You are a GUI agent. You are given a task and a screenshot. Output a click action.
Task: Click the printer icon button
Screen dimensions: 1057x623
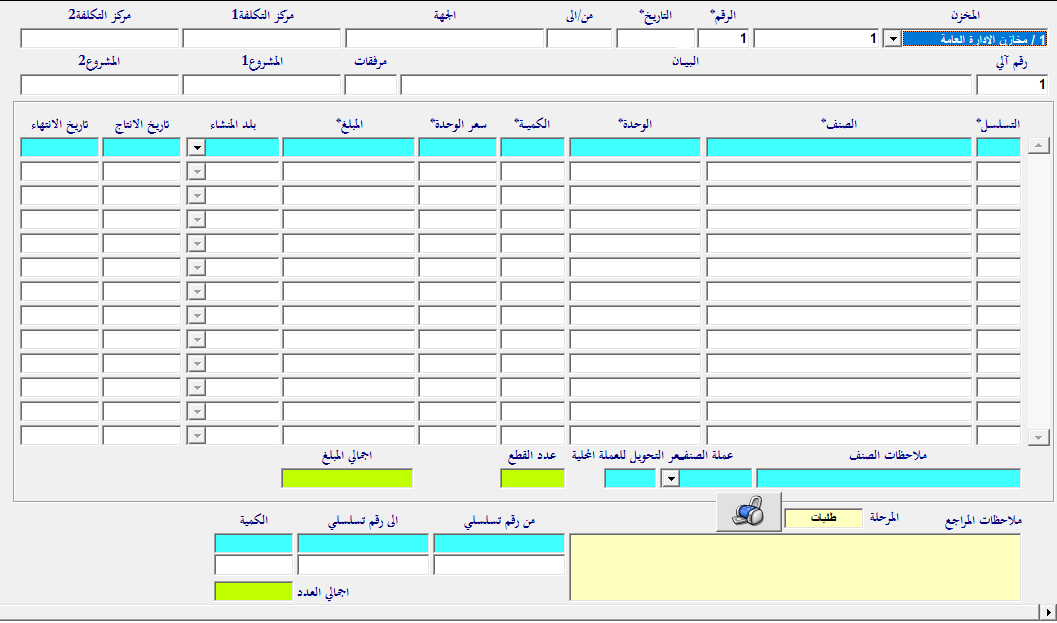pos(747,515)
